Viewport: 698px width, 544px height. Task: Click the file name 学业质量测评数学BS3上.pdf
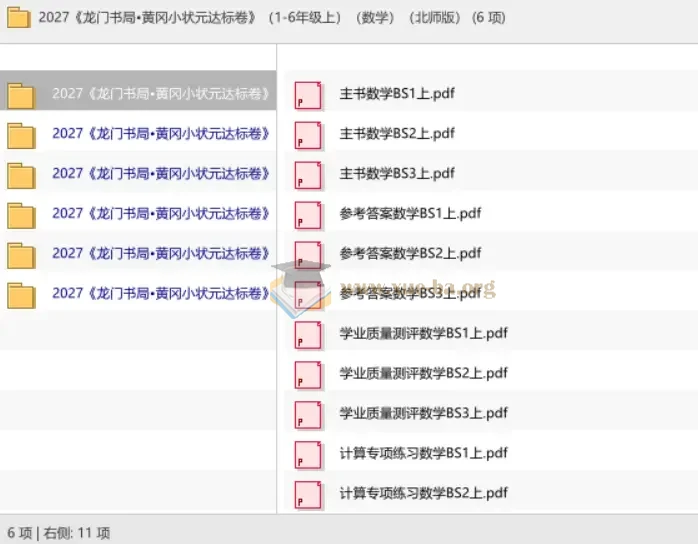423,413
